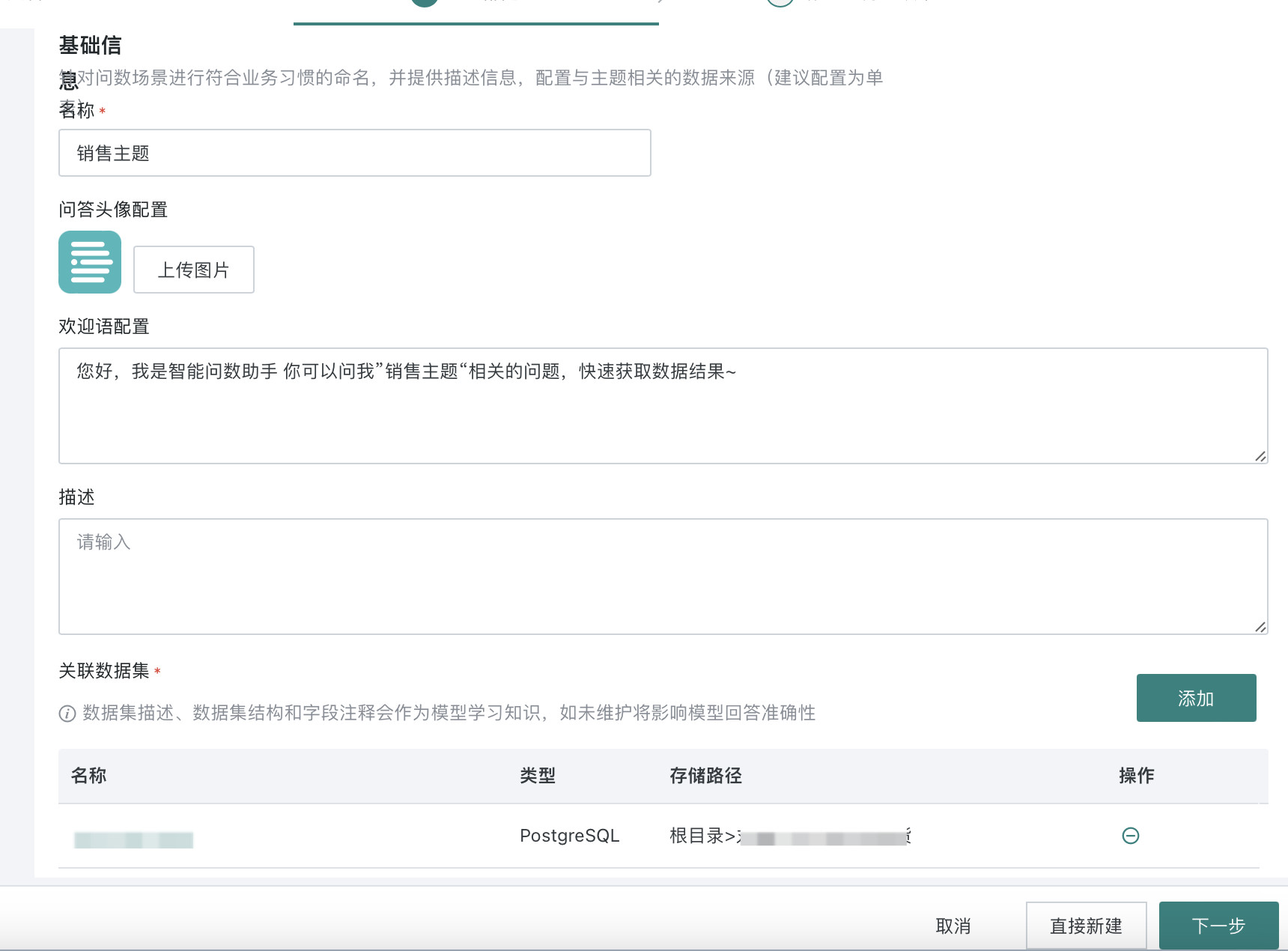
Task: Grab the welcome message textarea resize handle
Action: 1260,456
